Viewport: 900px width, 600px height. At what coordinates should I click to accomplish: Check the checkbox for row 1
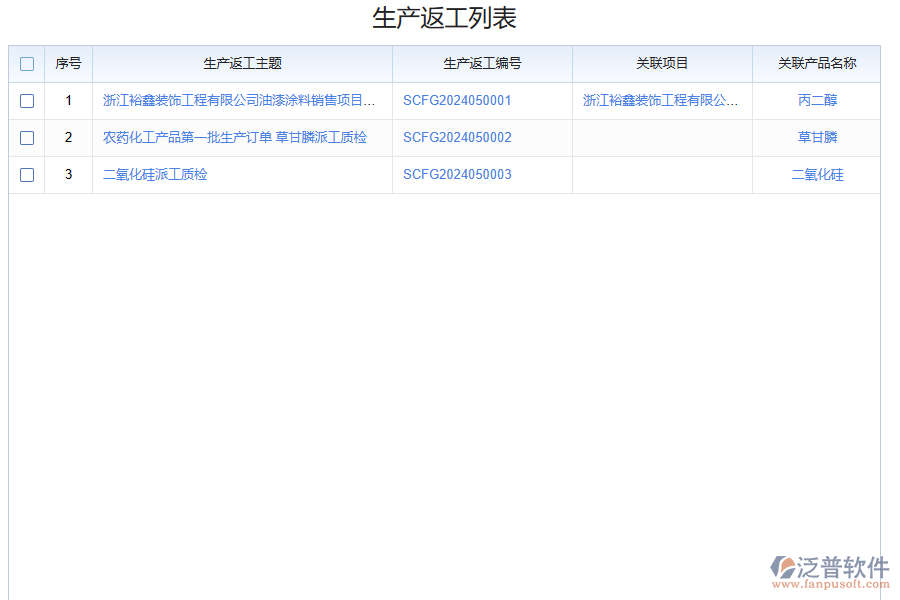(26, 100)
